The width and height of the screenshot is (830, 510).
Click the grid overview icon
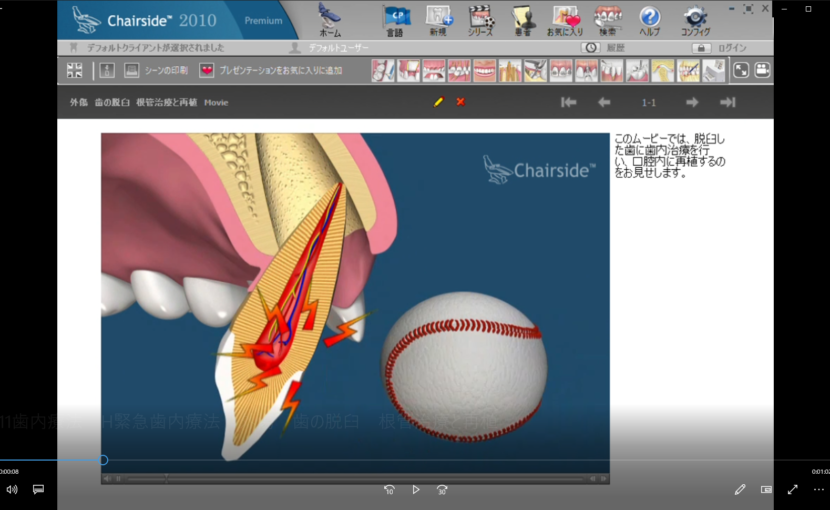click(x=75, y=70)
